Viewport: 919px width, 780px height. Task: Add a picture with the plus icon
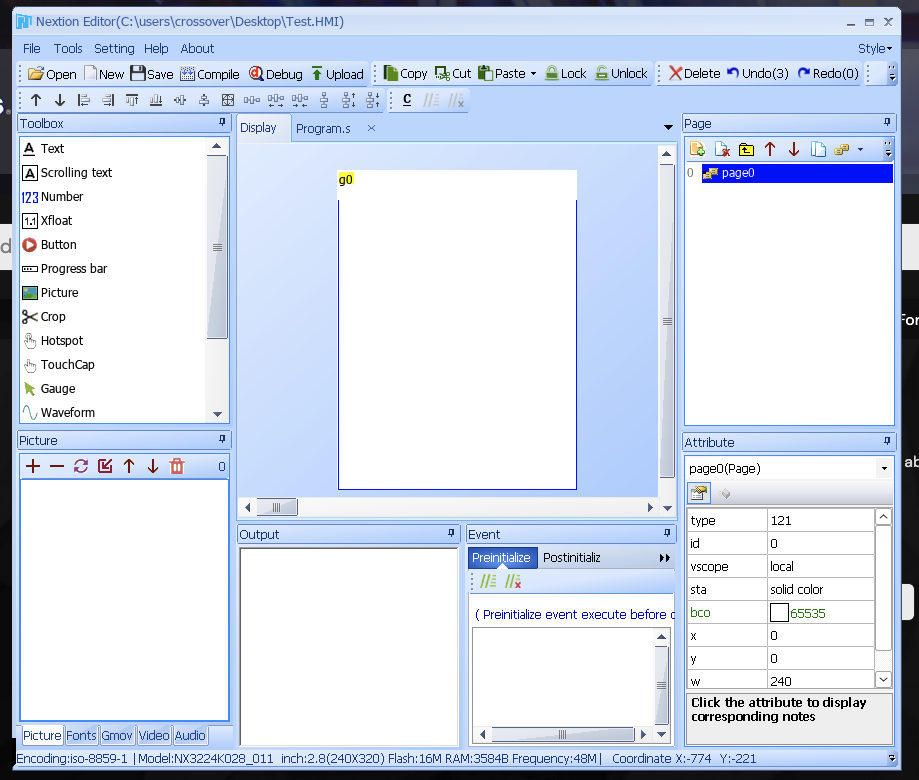33,466
